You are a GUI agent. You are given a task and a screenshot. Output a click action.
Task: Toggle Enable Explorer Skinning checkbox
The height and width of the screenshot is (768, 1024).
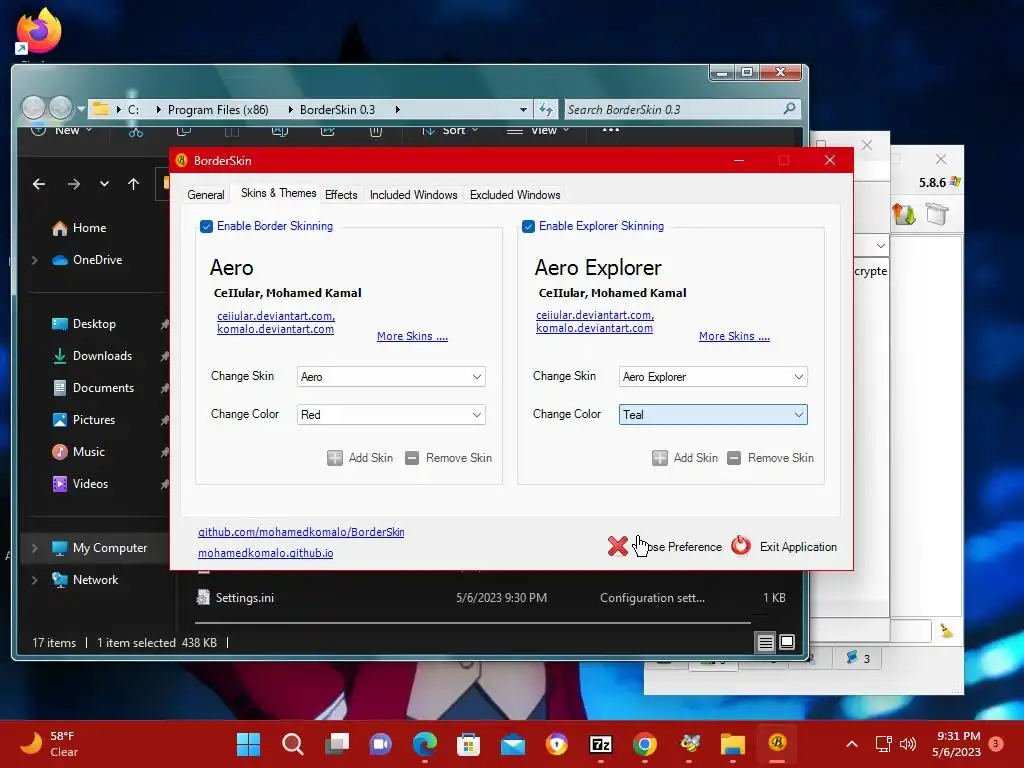(x=528, y=227)
